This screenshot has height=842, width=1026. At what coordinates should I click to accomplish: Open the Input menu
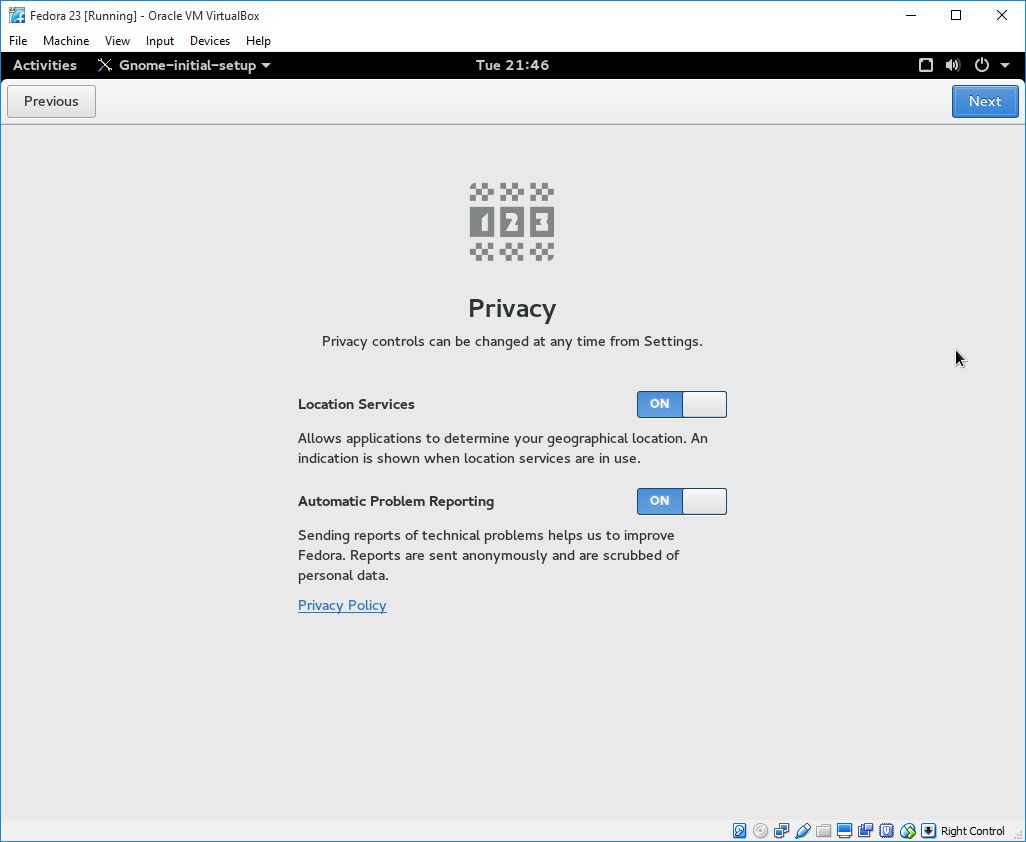click(x=160, y=41)
